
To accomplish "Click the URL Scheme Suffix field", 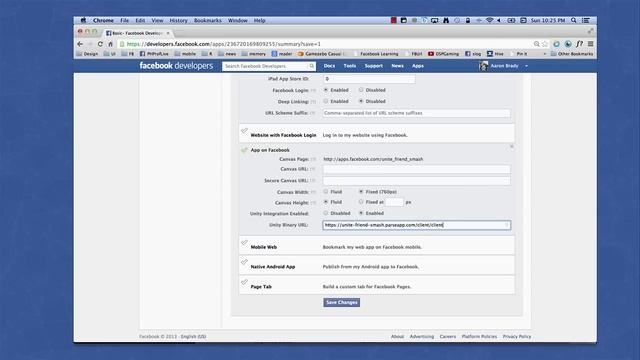I will [x=416, y=113].
